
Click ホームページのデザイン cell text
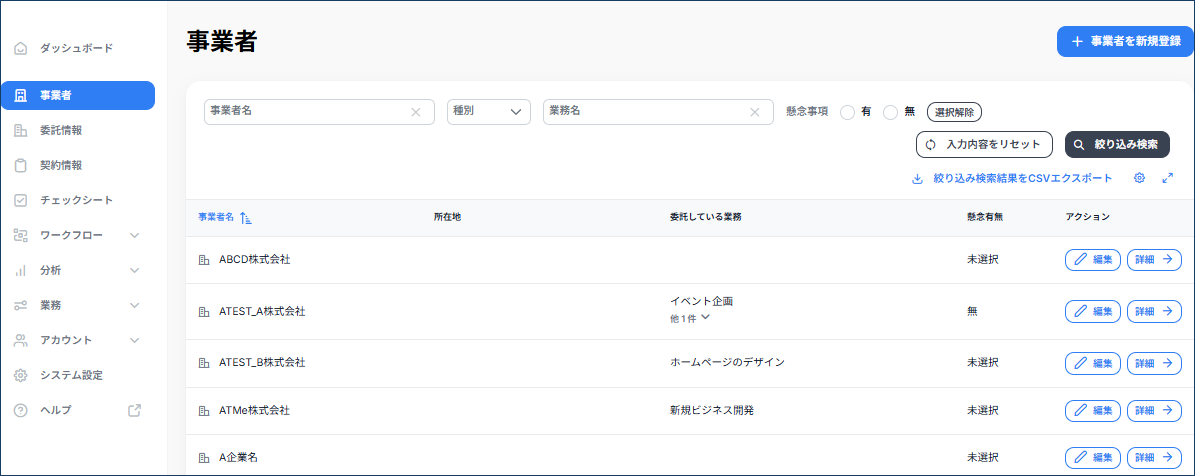tap(727, 363)
